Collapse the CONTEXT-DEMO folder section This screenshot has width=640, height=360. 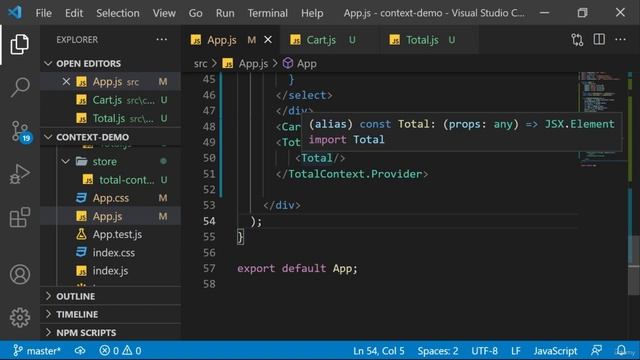48,137
